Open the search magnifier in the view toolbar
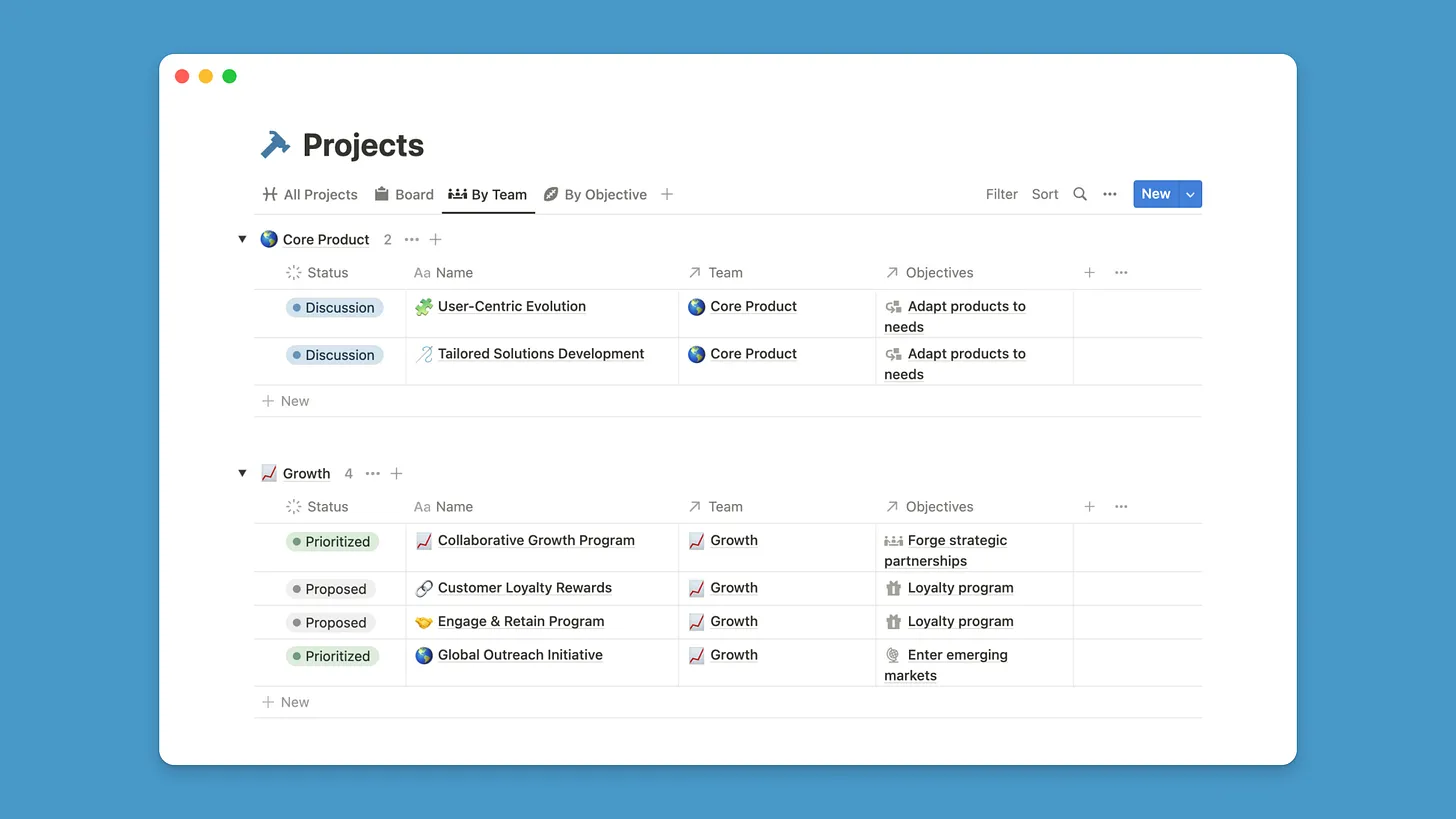 (1080, 194)
